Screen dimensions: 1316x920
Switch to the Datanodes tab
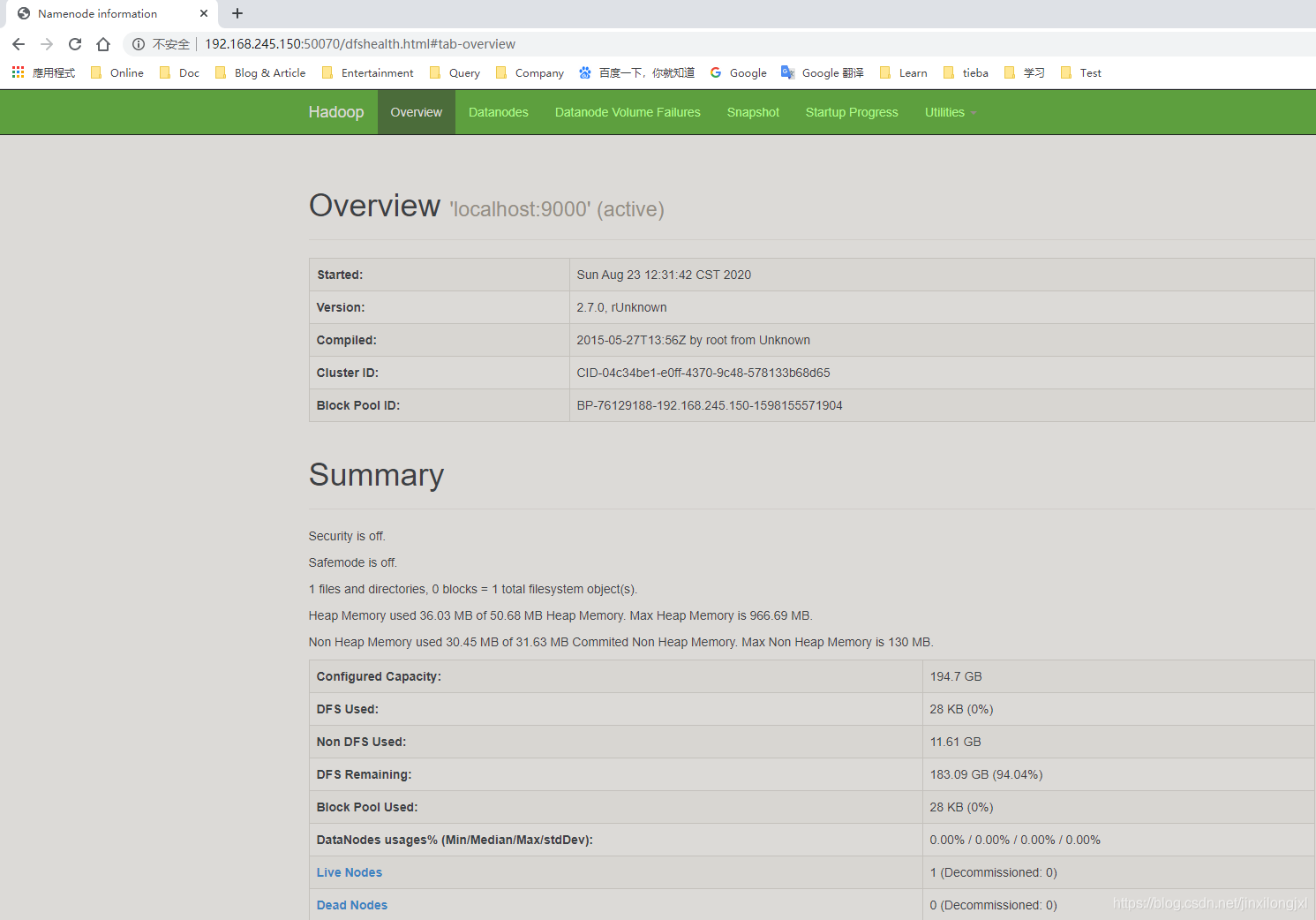click(499, 112)
